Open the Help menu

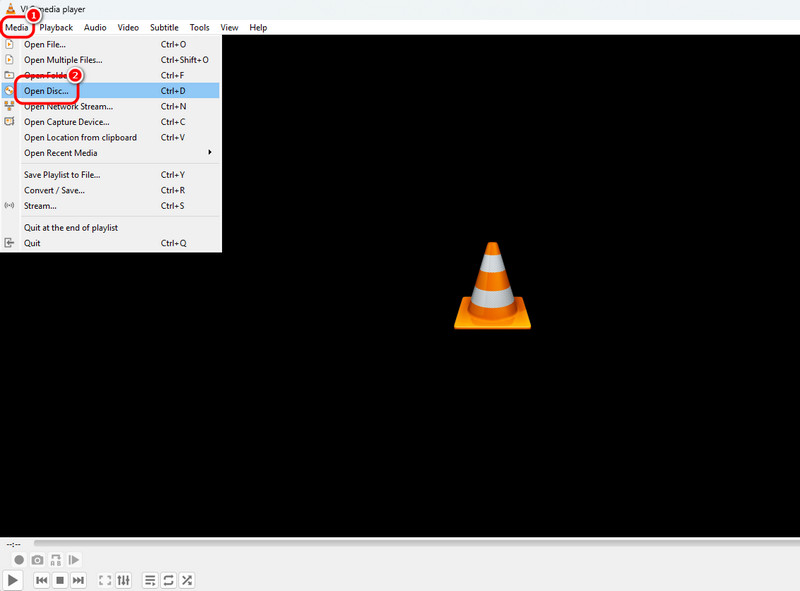point(258,28)
